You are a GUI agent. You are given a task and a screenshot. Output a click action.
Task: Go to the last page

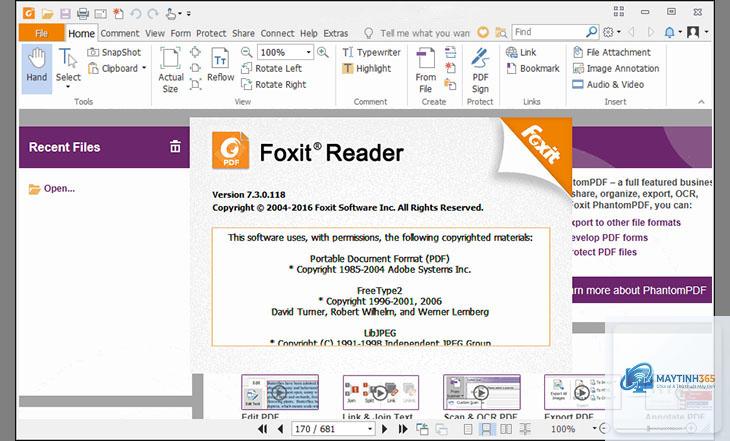(403, 429)
